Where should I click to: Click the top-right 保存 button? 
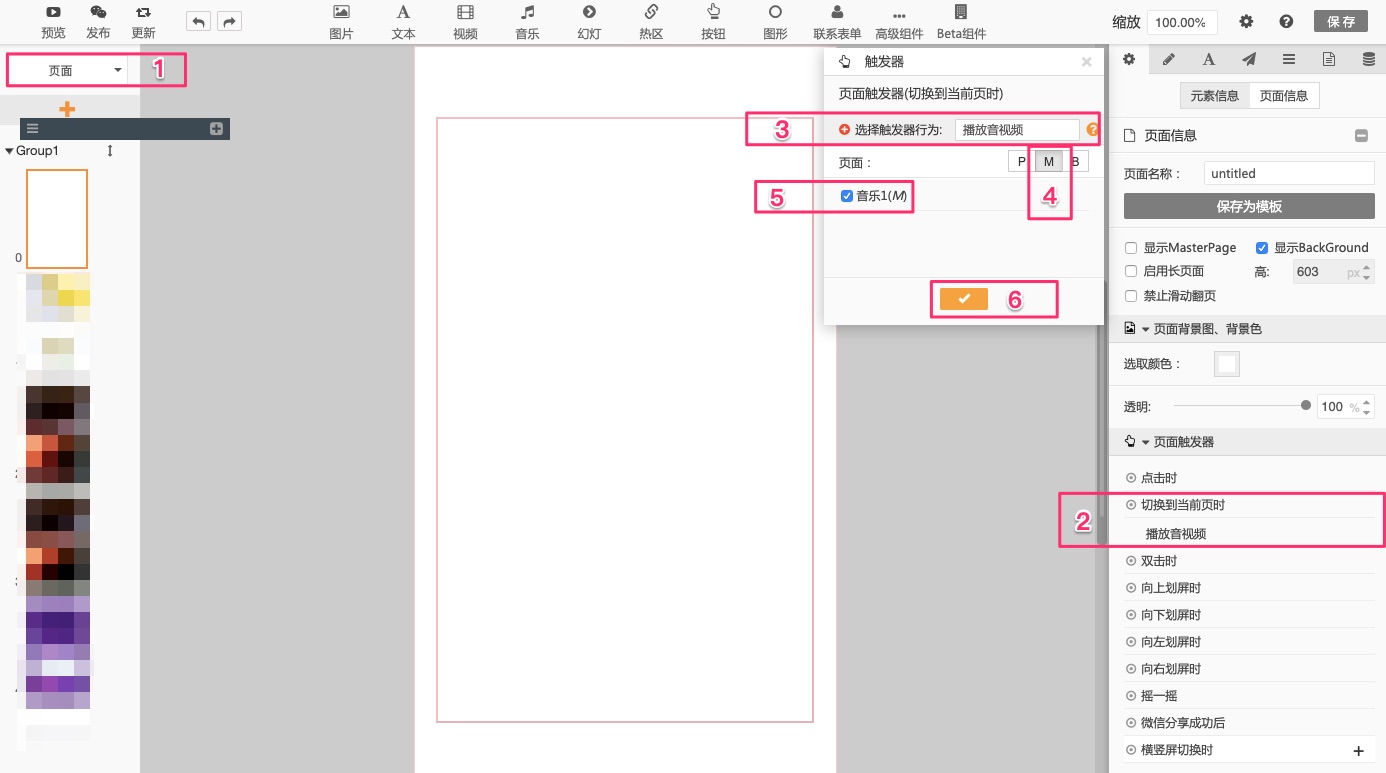(1341, 22)
